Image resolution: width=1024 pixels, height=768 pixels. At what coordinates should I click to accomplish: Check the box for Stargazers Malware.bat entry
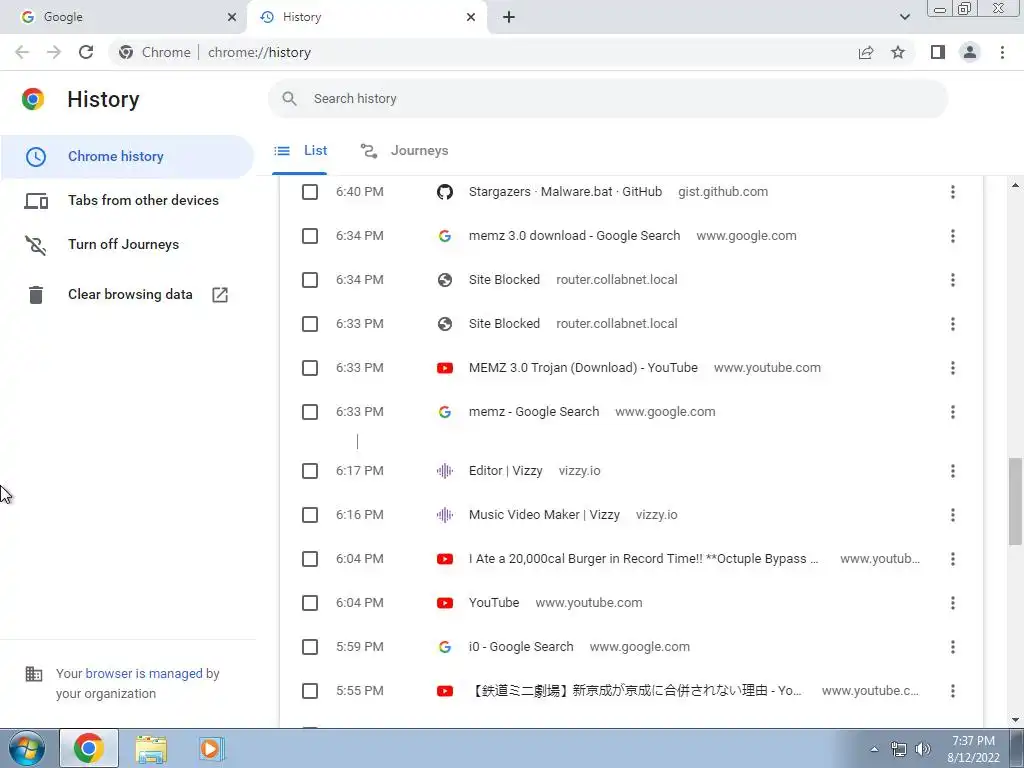[x=310, y=192]
